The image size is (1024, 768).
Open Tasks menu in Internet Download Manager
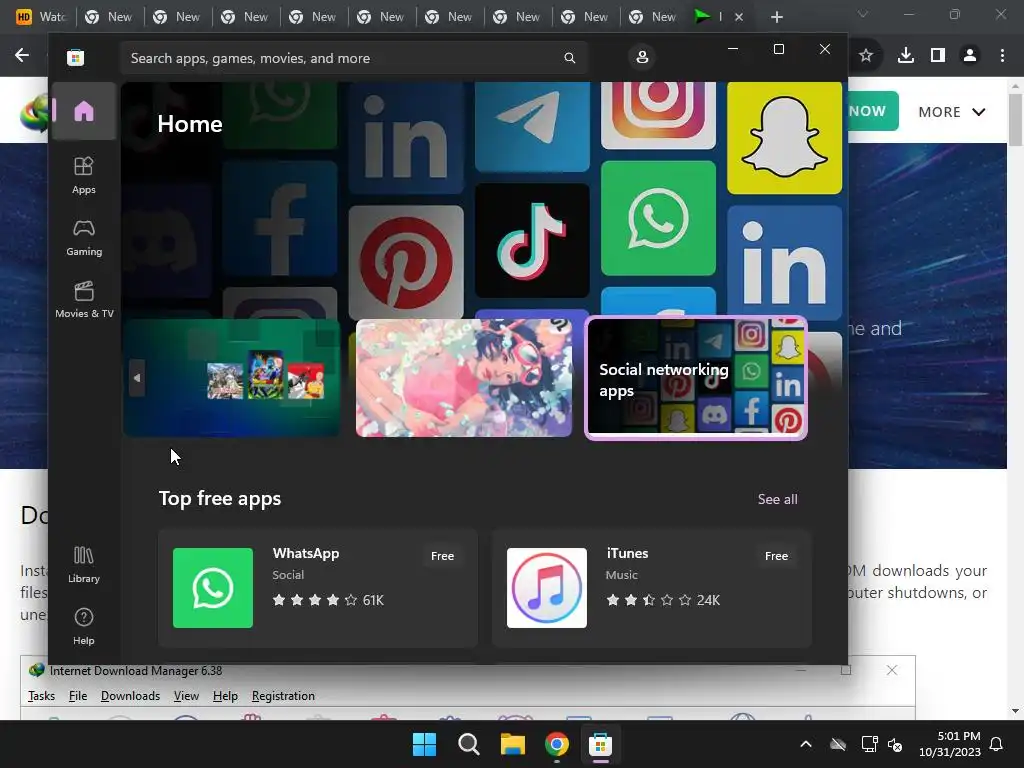tap(41, 696)
